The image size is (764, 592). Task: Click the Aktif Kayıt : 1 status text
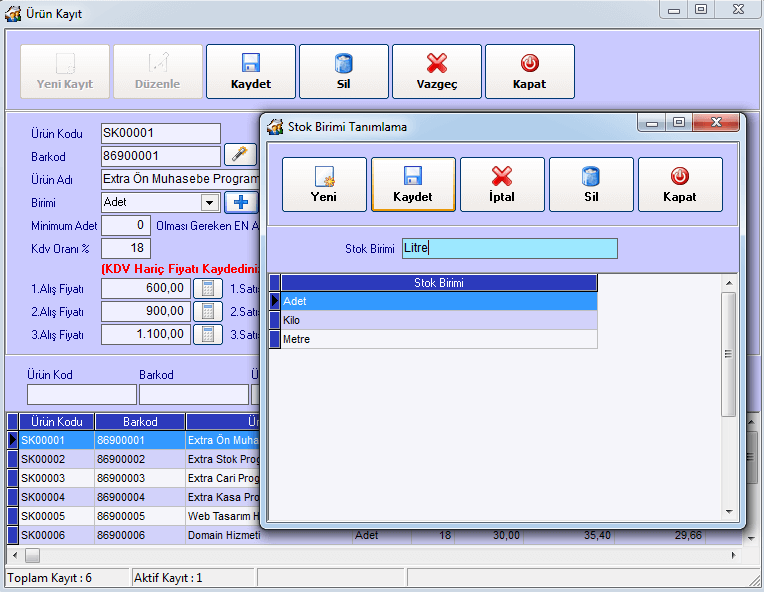tap(168, 578)
